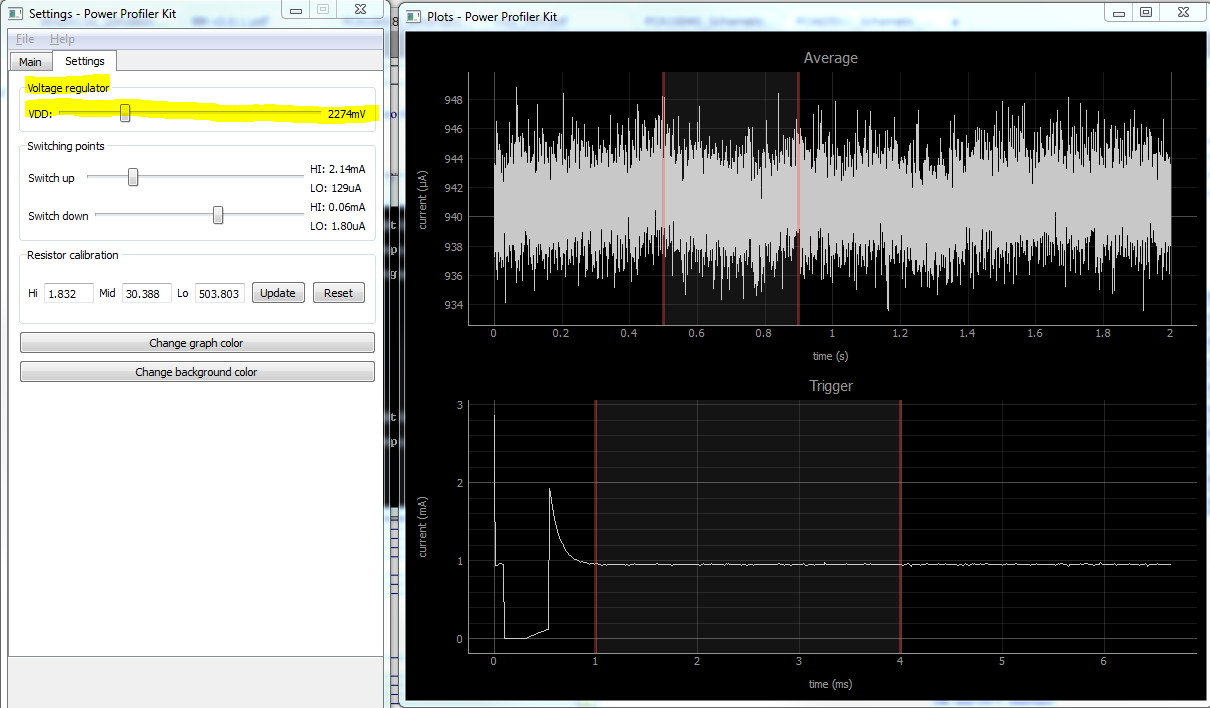Click left cursor line in Trigger plot
The width and height of the screenshot is (1210, 708).
click(595, 527)
